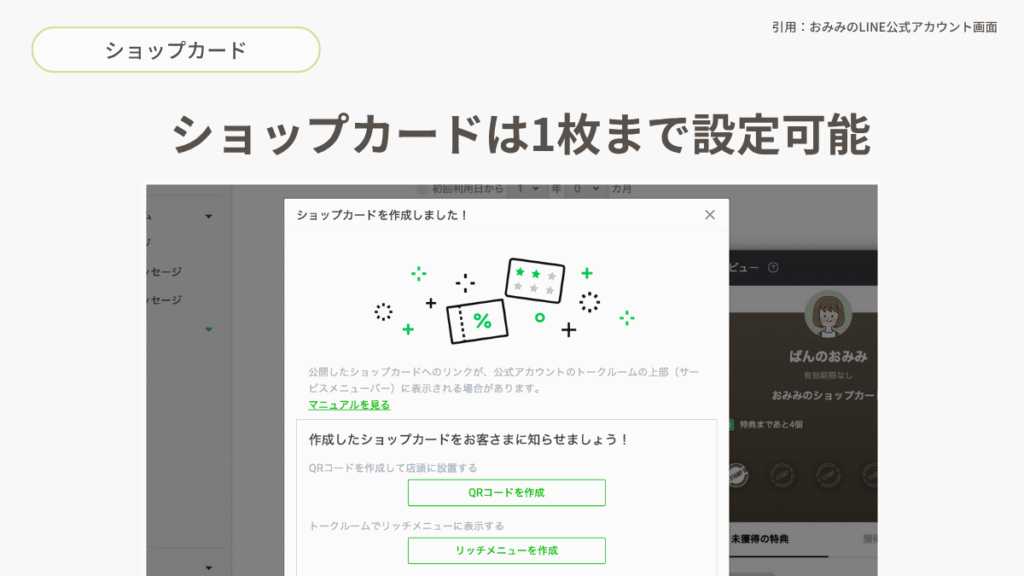Click the percent coupon ticket illustration
The image size is (1024, 576).
[x=476, y=321]
